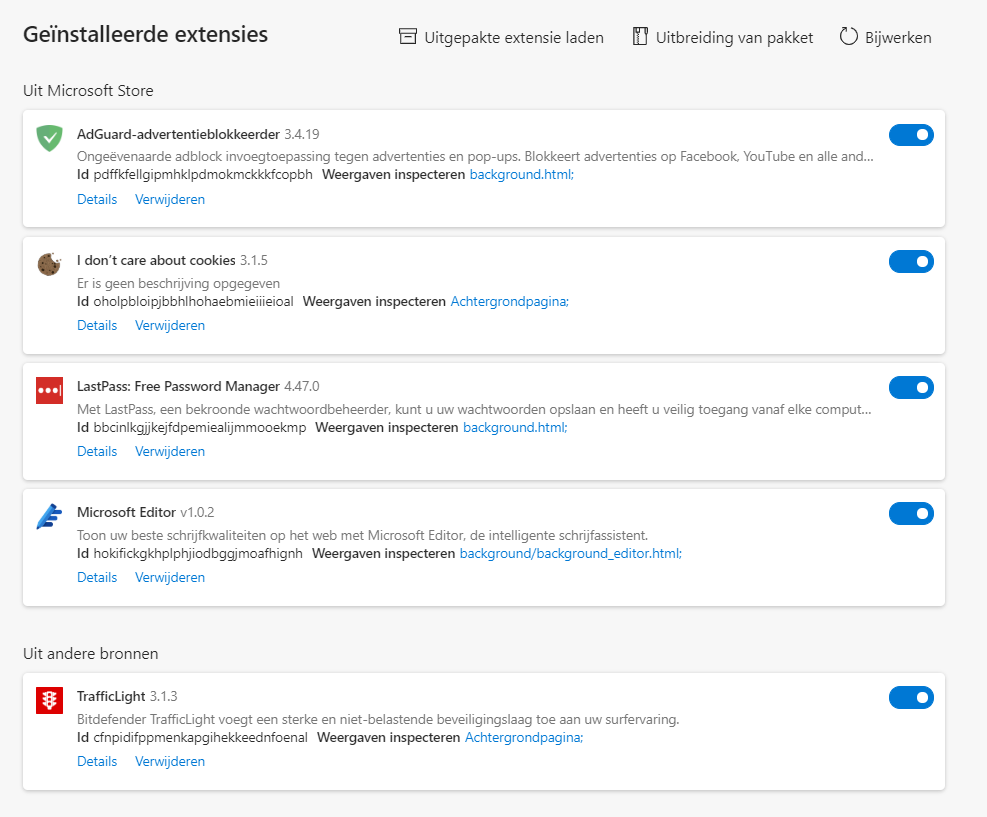This screenshot has height=817, width=987.
Task: Remove the I don't care about cookies extension
Action: [170, 325]
